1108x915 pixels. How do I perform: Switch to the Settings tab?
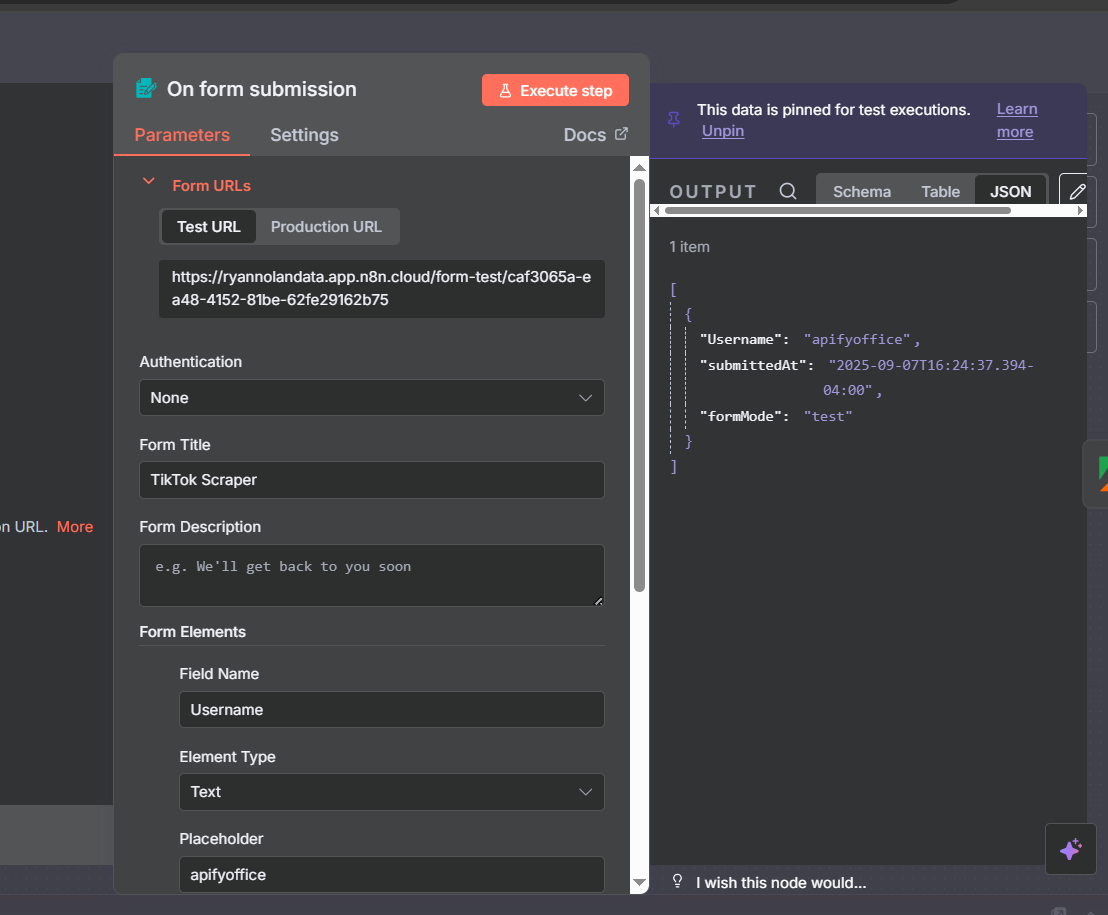click(x=304, y=135)
